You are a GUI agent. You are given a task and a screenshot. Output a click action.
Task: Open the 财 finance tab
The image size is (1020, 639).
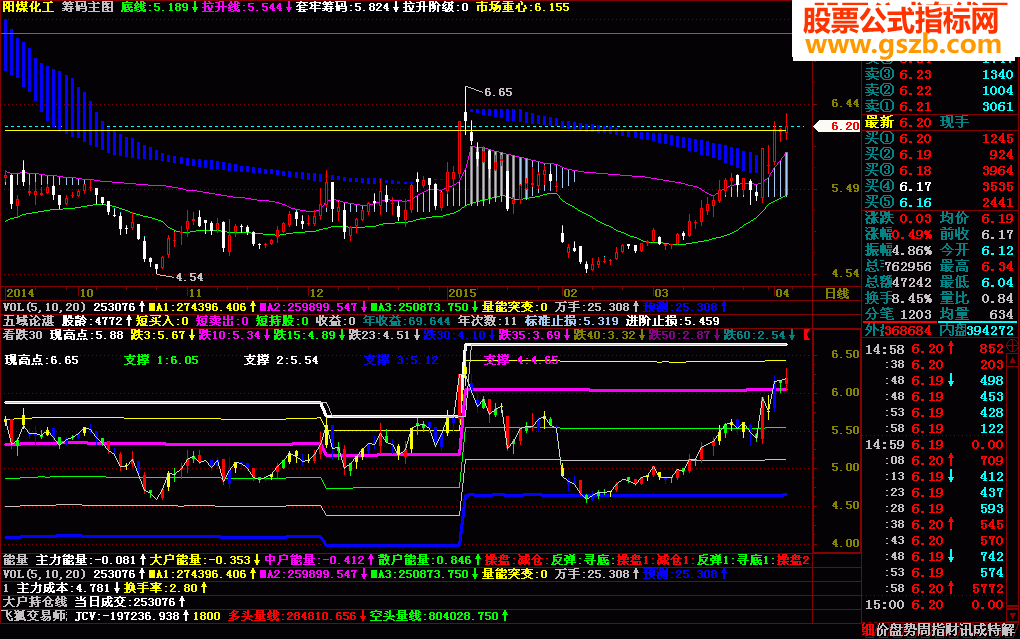(x=952, y=629)
